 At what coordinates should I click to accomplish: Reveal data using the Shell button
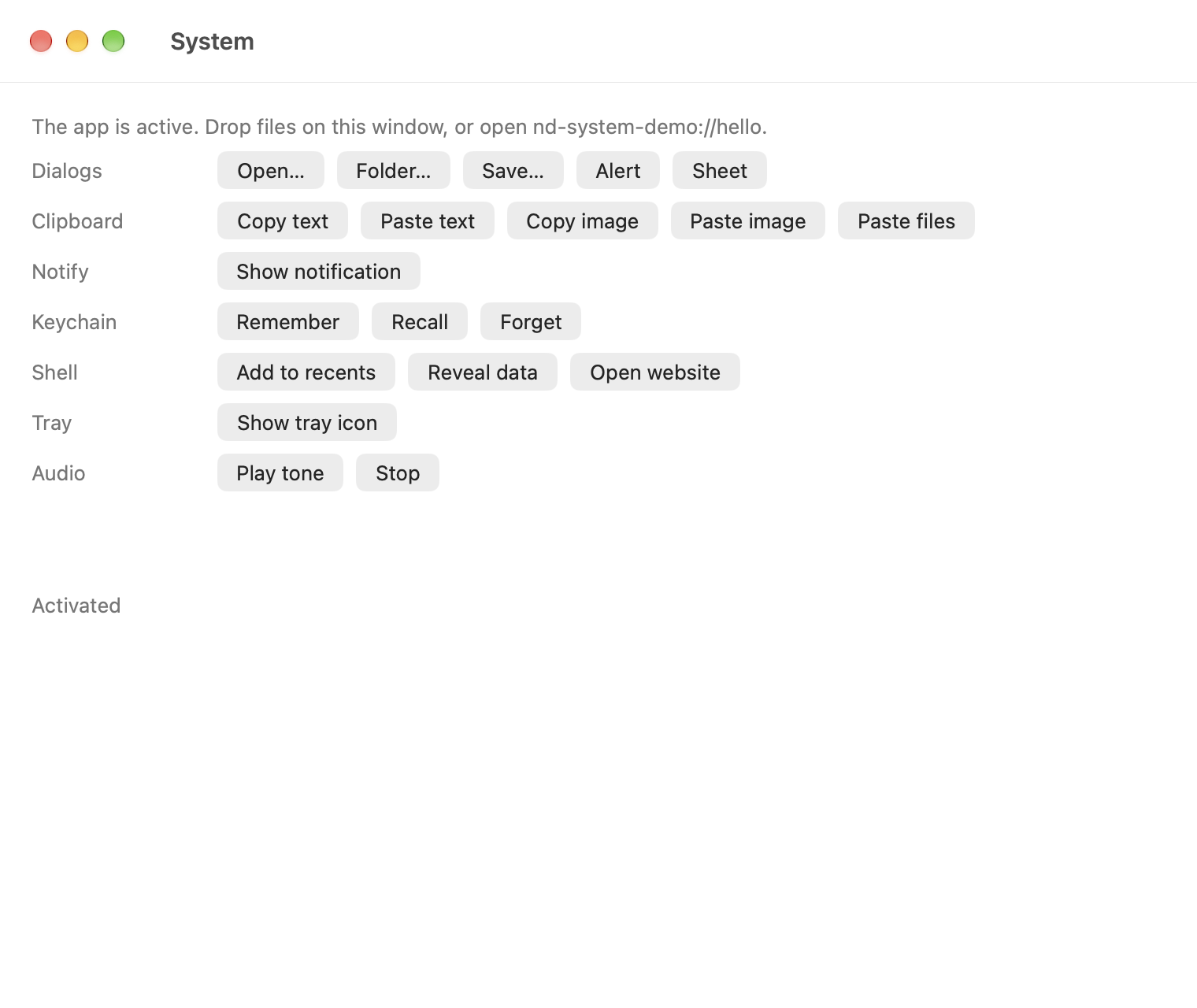tap(483, 372)
